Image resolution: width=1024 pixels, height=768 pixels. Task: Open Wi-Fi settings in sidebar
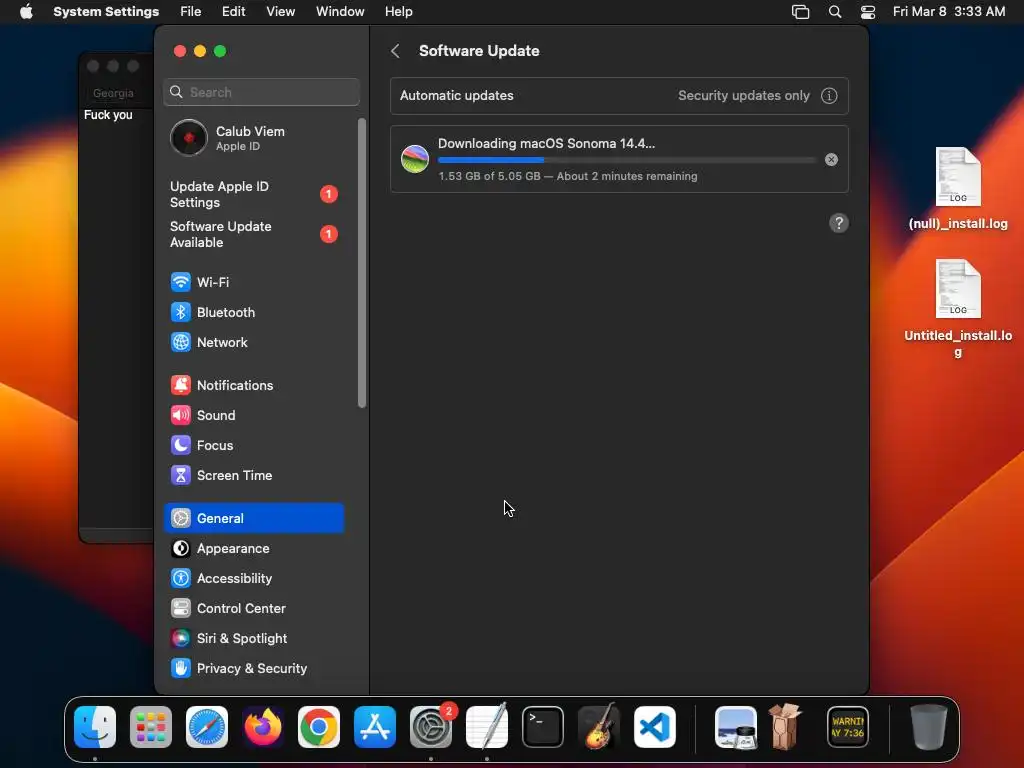click(x=253, y=282)
